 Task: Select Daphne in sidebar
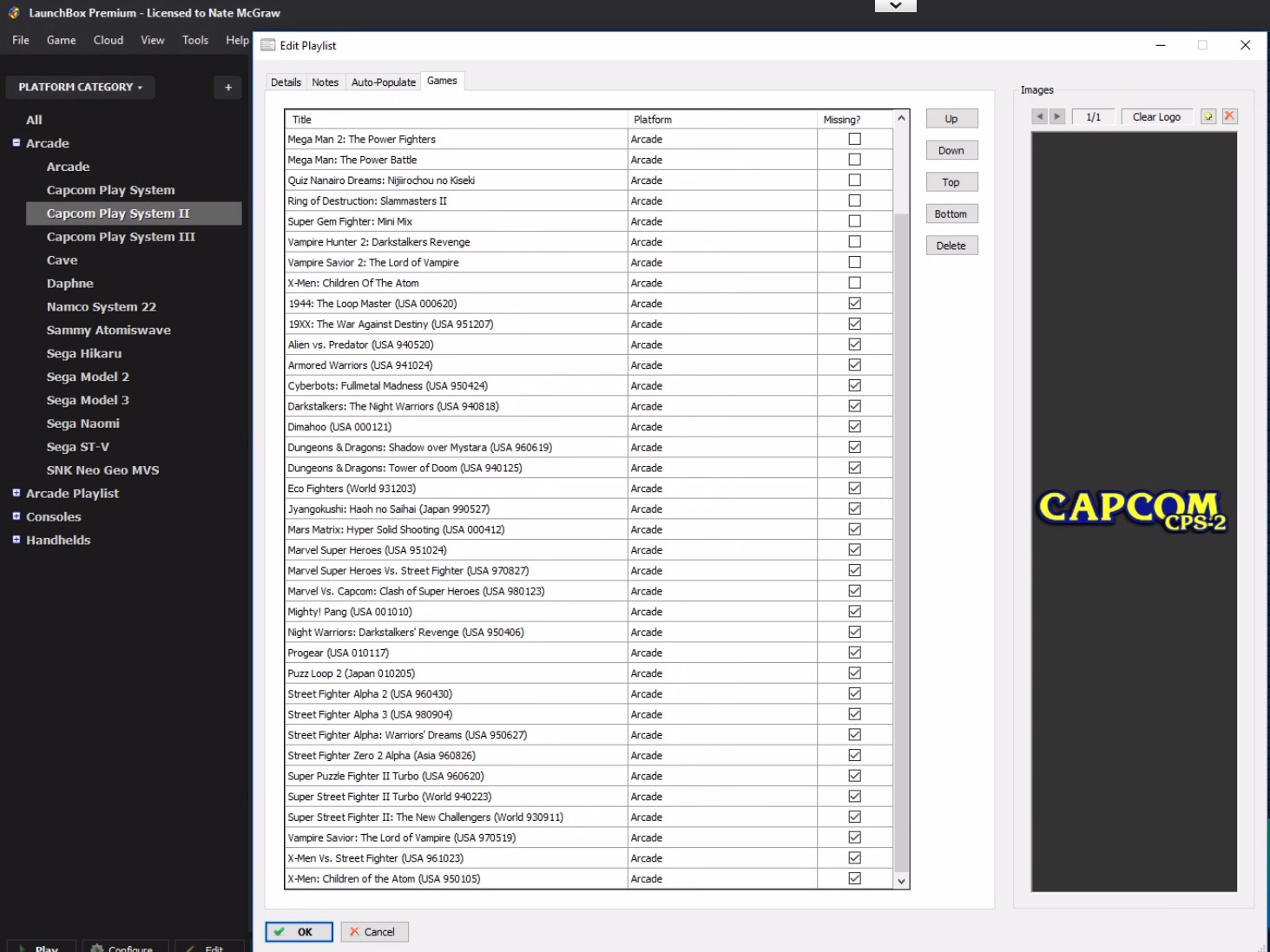pyautogui.click(x=69, y=283)
